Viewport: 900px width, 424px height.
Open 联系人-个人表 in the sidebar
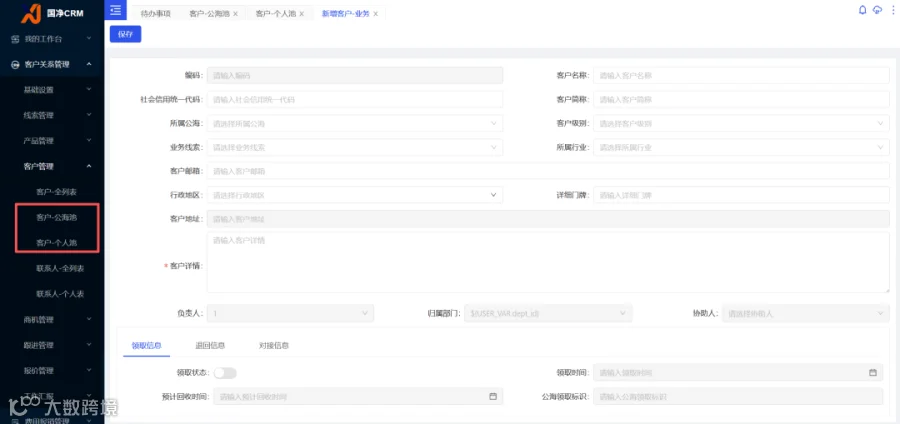click(60, 294)
